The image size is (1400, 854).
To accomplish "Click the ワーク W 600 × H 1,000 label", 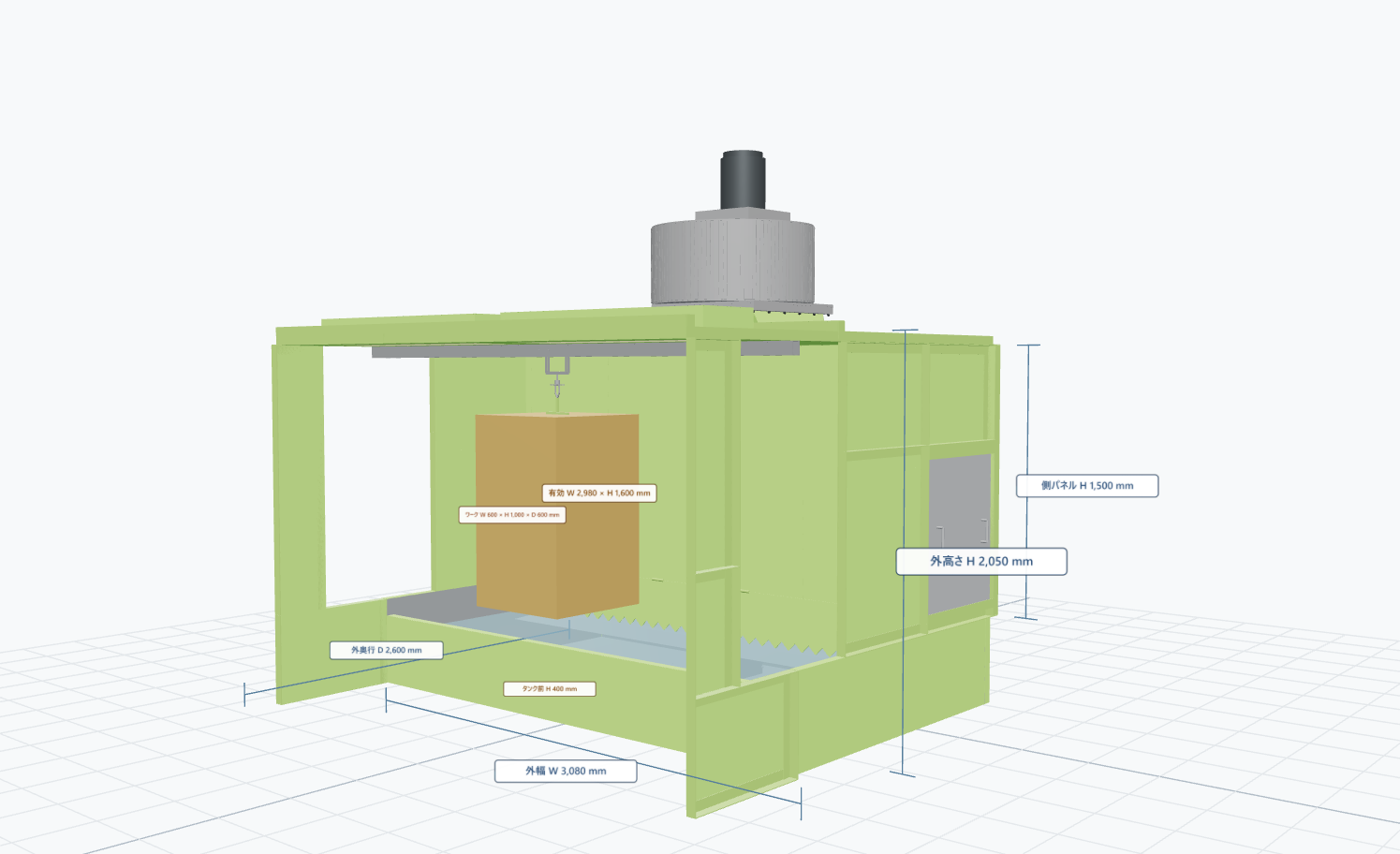I will (512, 514).
